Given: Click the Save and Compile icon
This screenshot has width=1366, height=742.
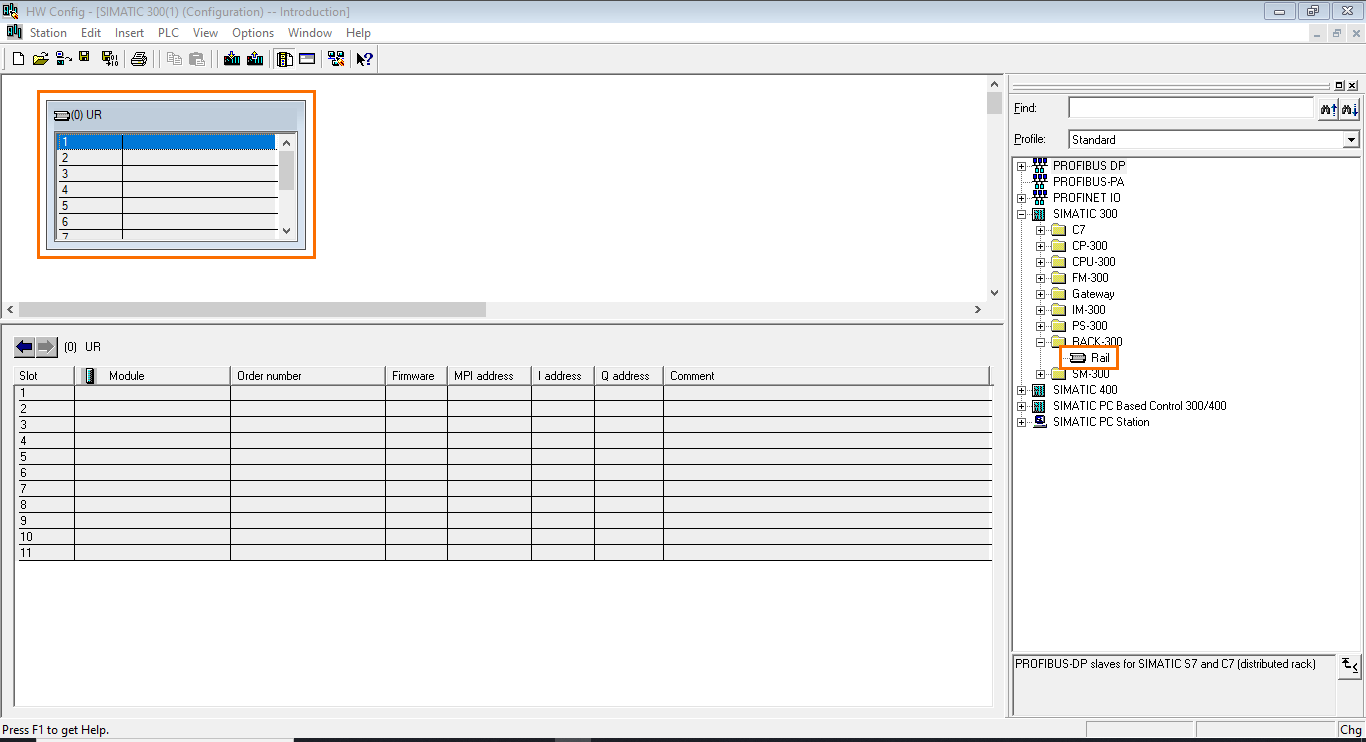Looking at the screenshot, I should pyautogui.click(x=110, y=58).
